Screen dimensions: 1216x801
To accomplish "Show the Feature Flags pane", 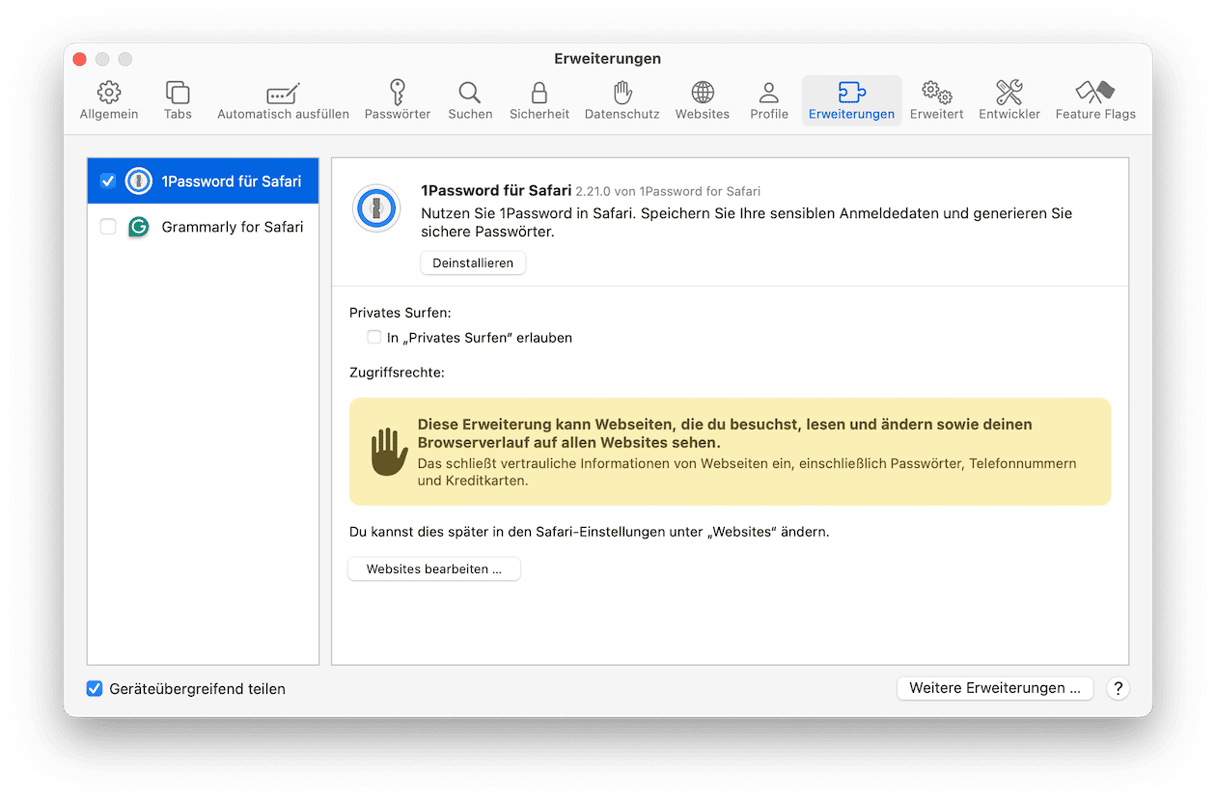I will point(1095,94).
